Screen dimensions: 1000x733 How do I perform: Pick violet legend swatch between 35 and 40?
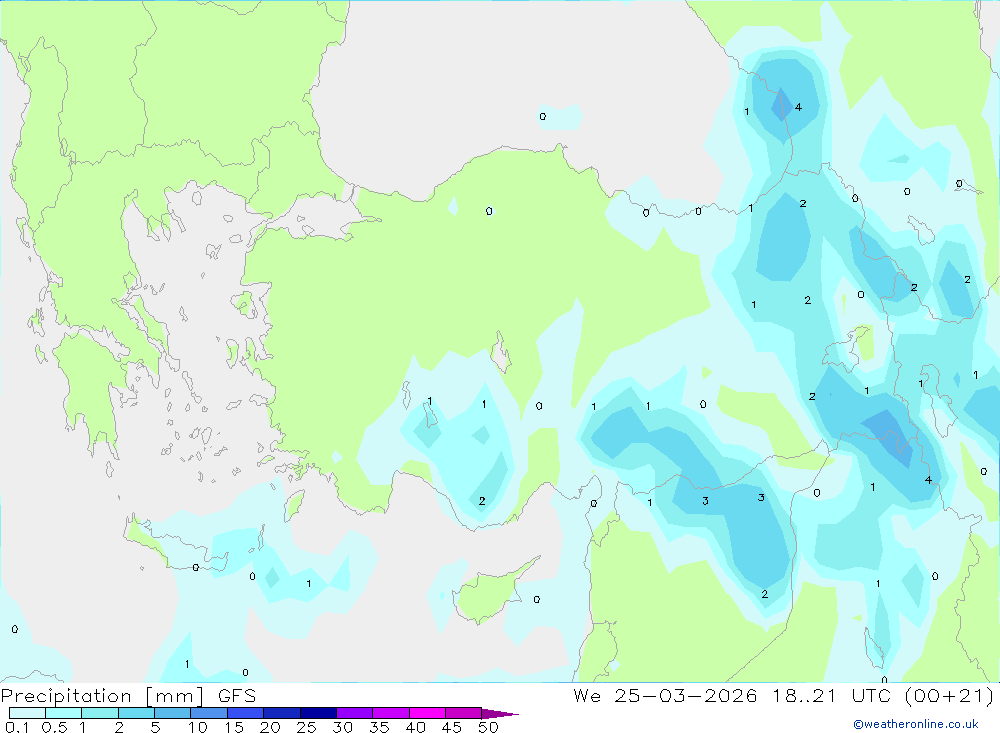pos(390,713)
